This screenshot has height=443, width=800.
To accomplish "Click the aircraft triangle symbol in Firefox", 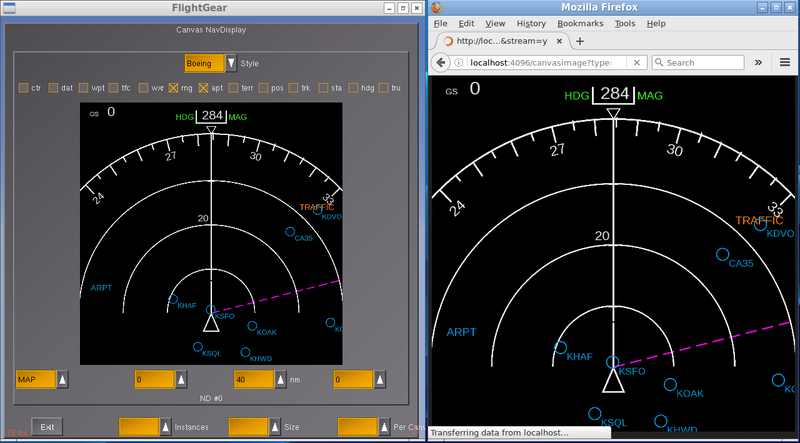I will click(613, 381).
